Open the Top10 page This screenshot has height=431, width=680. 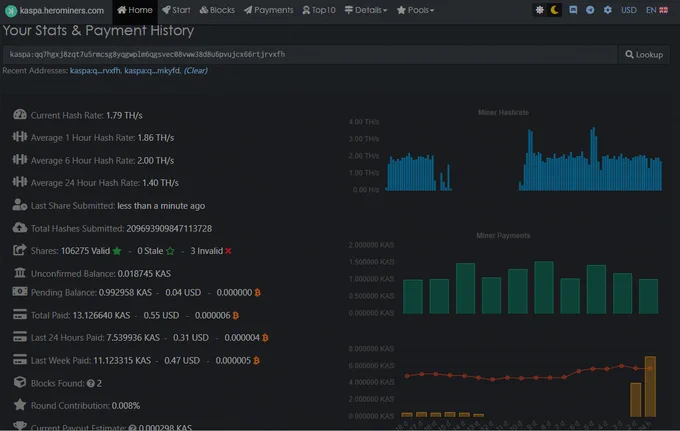(319, 10)
